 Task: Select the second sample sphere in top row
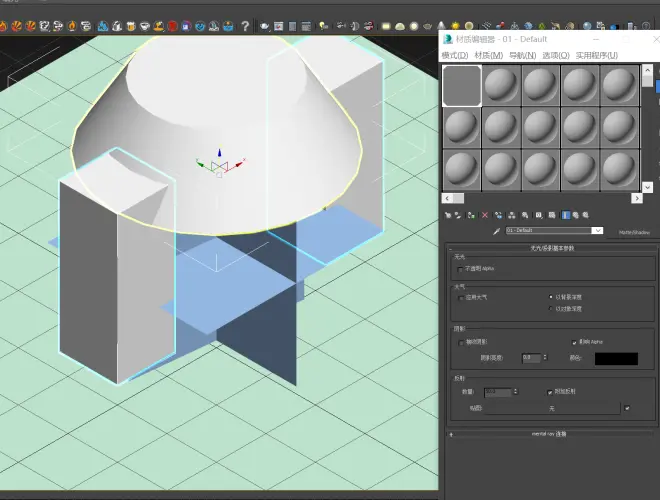(x=501, y=85)
